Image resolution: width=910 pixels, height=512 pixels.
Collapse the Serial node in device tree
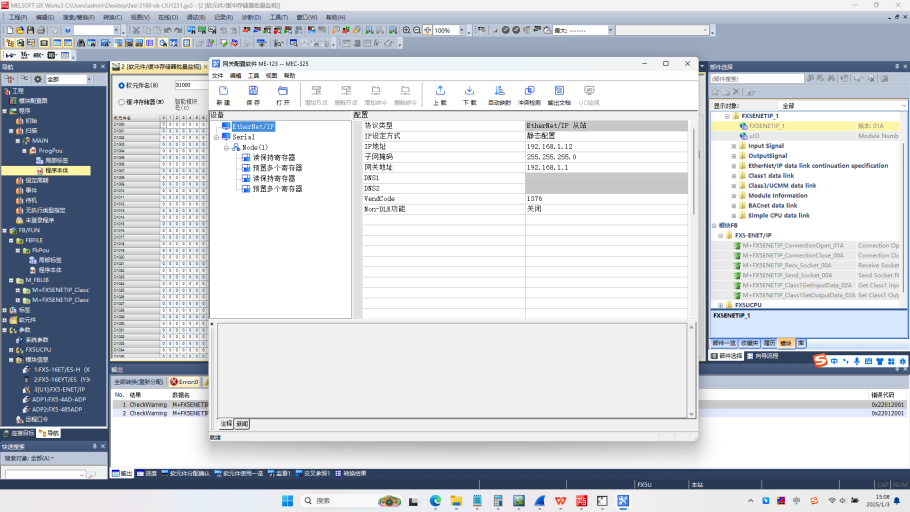click(x=217, y=137)
